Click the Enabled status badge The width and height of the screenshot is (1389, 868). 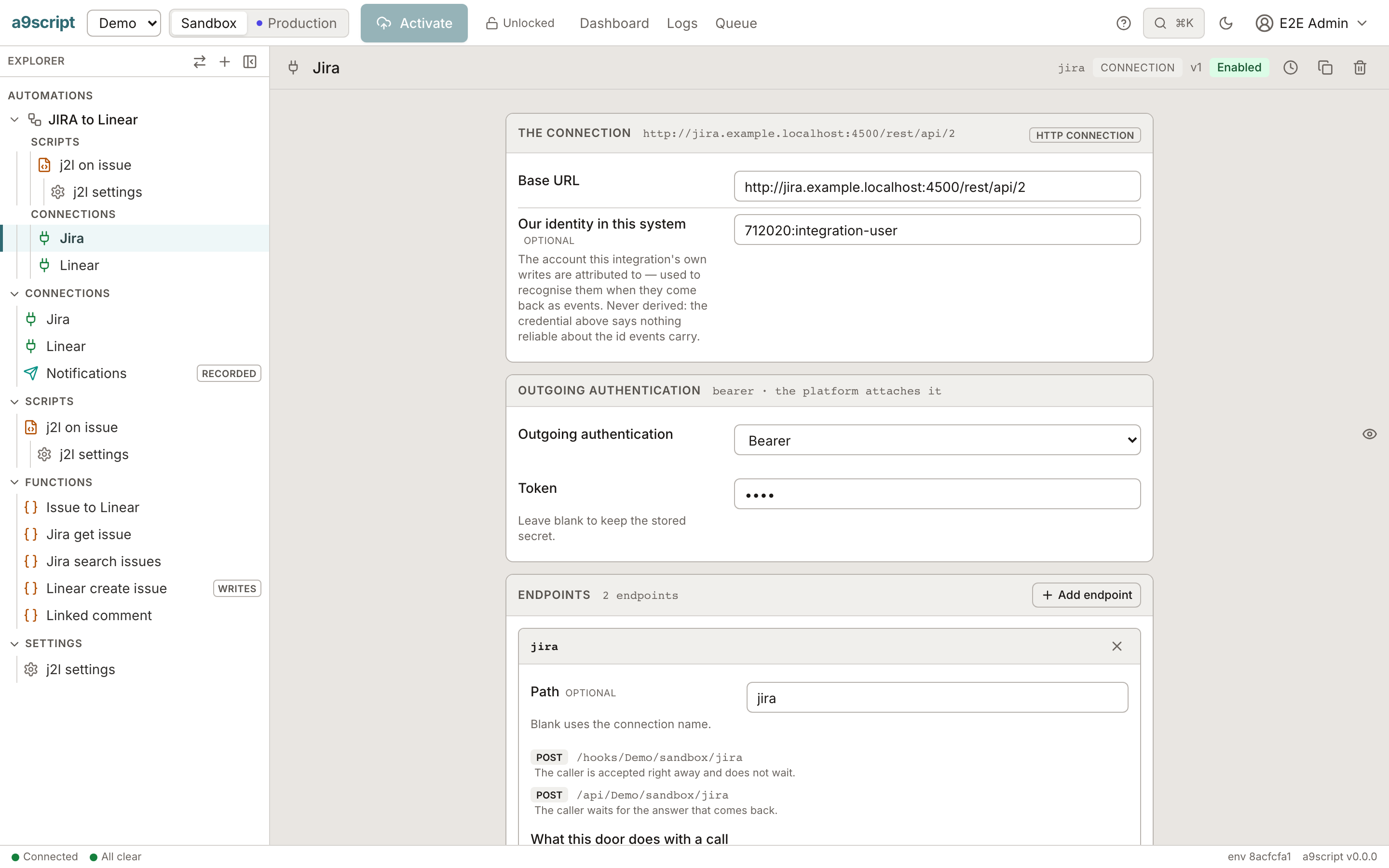(x=1239, y=68)
